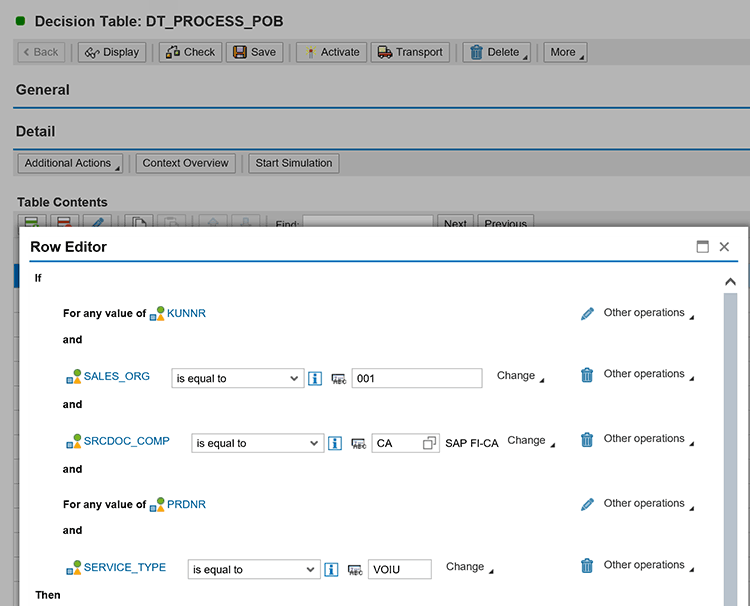Click the trash icon in the SALES_ORG row
This screenshot has width=750, height=610.
pyautogui.click(x=587, y=375)
